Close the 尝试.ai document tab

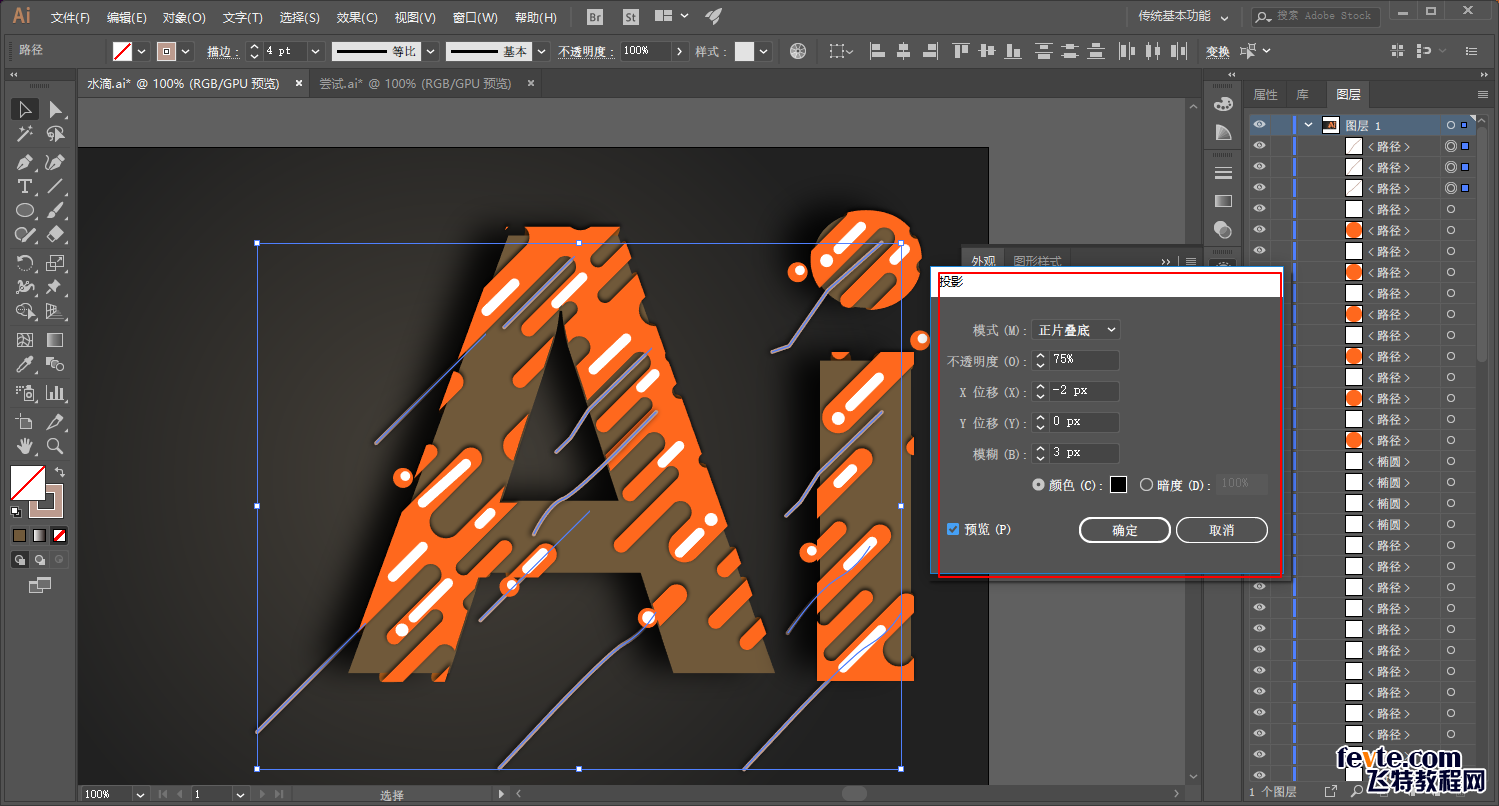531,84
